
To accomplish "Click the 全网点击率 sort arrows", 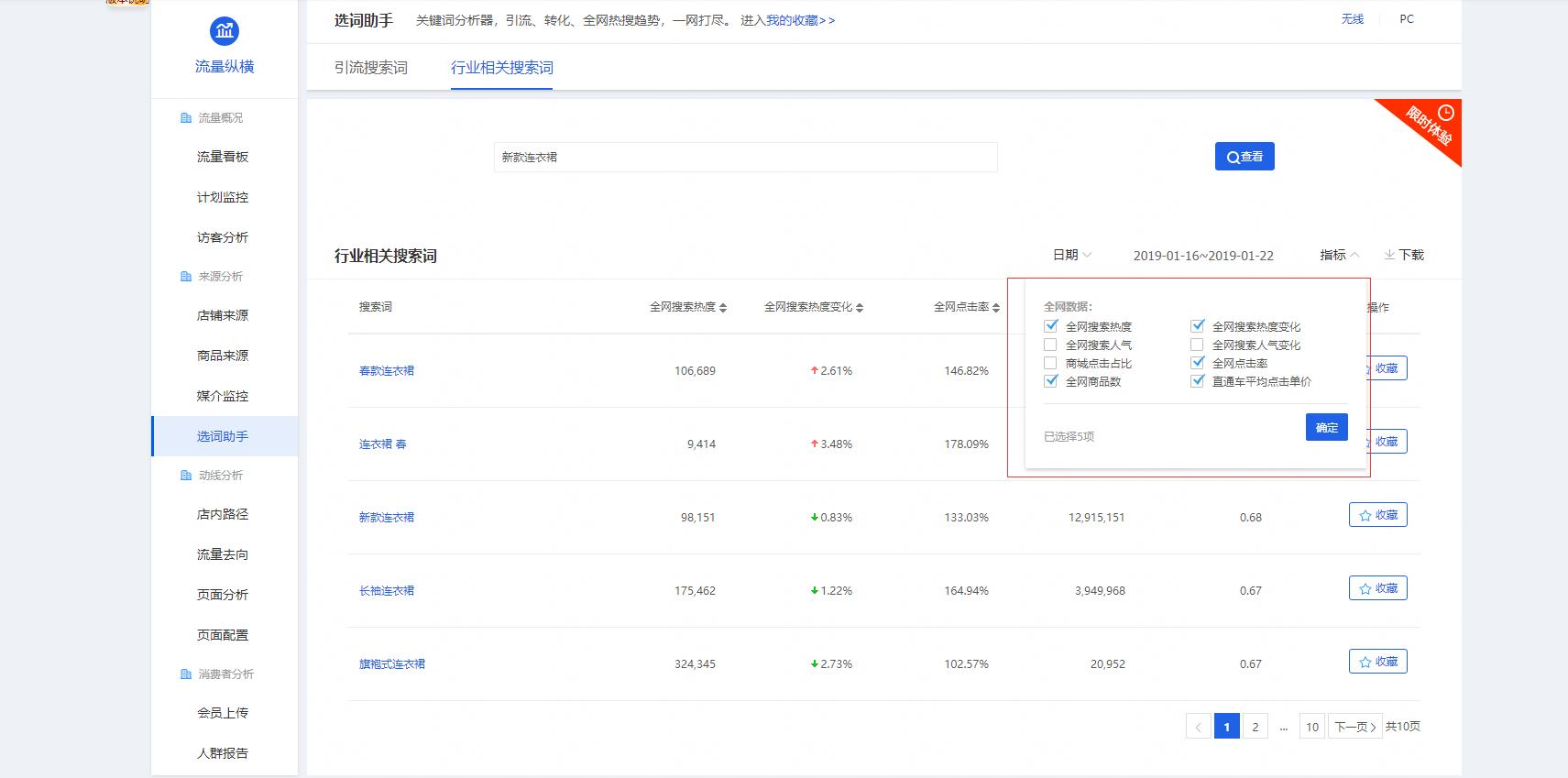I will tap(996, 308).
